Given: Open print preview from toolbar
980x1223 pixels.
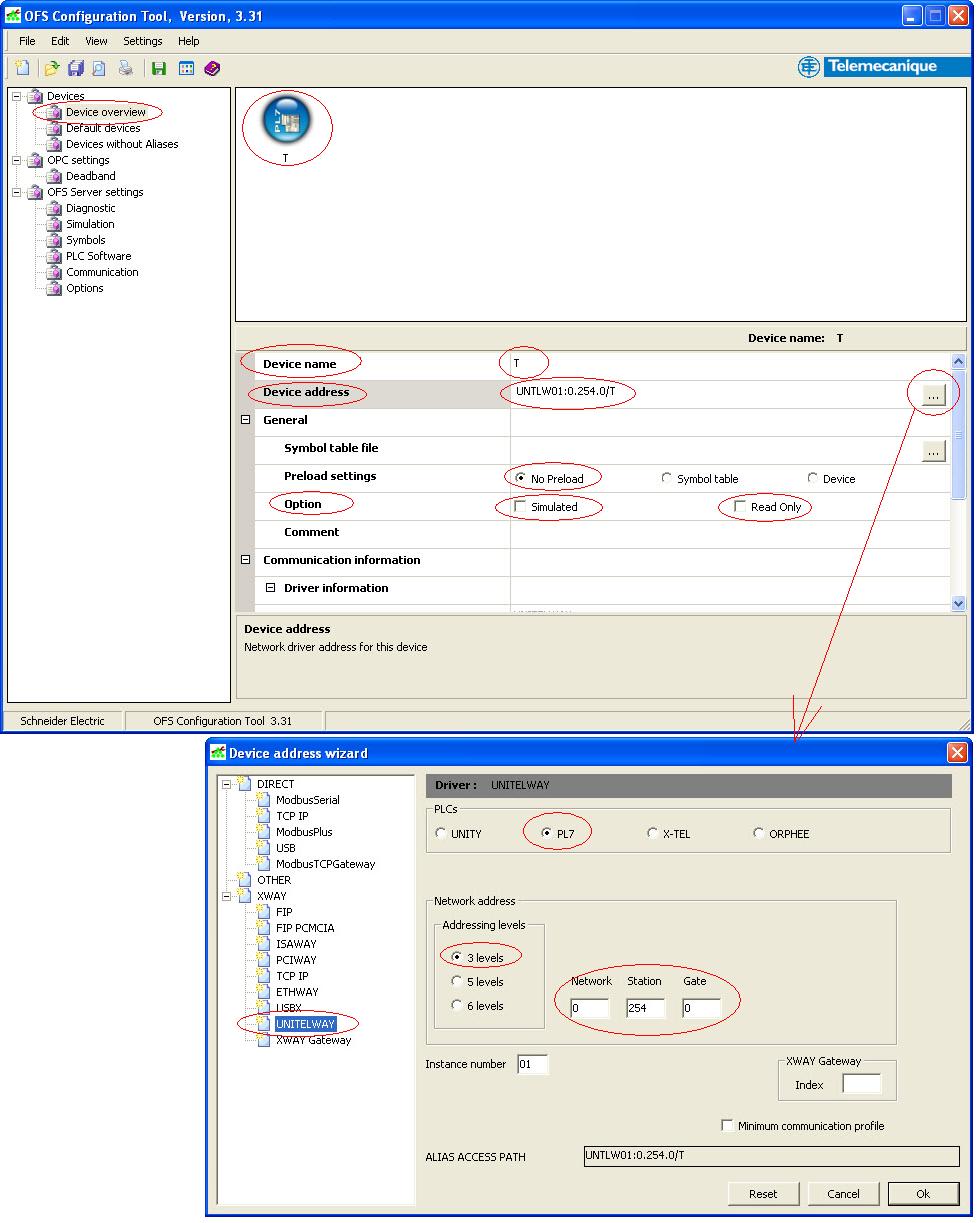Looking at the screenshot, I should [99, 68].
